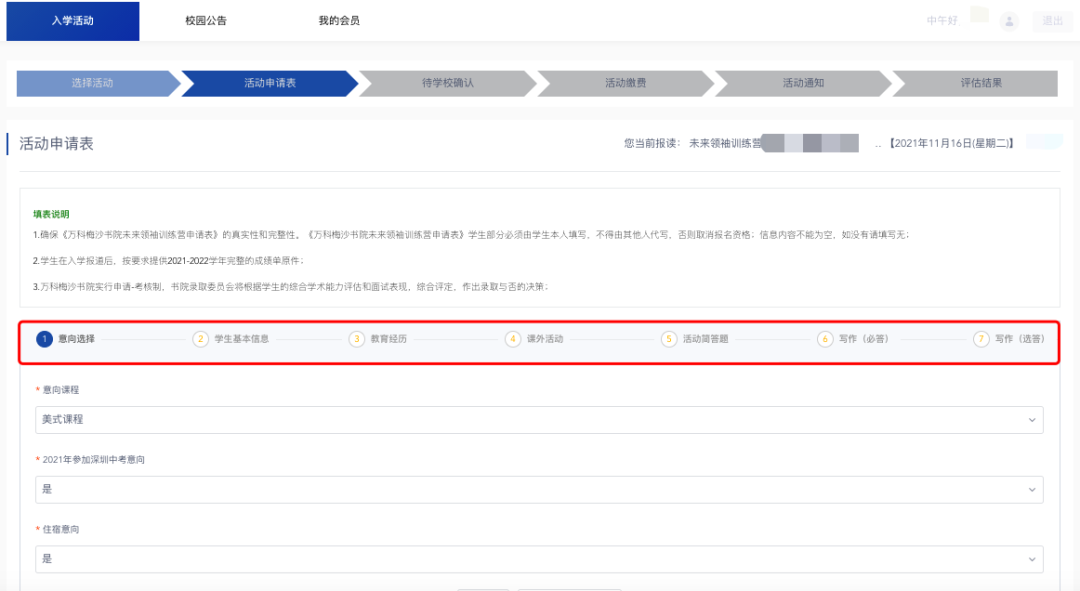
Task: Click the 未来领袖训练营 current enrollment text
Action: pyautogui.click(x=725, y=143)
